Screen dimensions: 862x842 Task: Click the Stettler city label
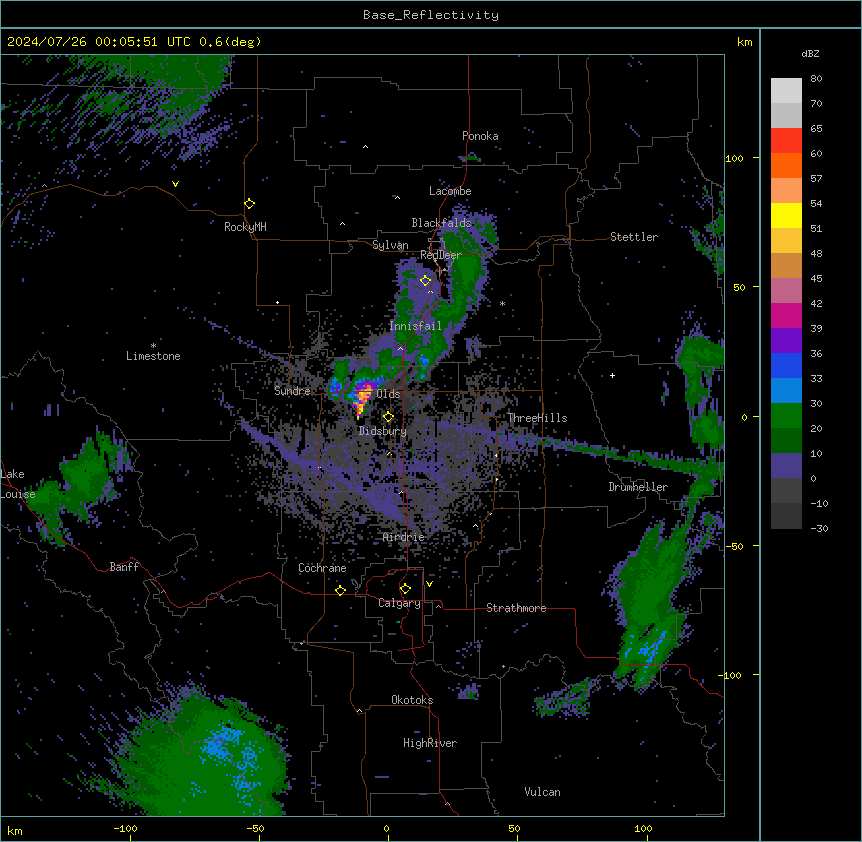(634, 237)
